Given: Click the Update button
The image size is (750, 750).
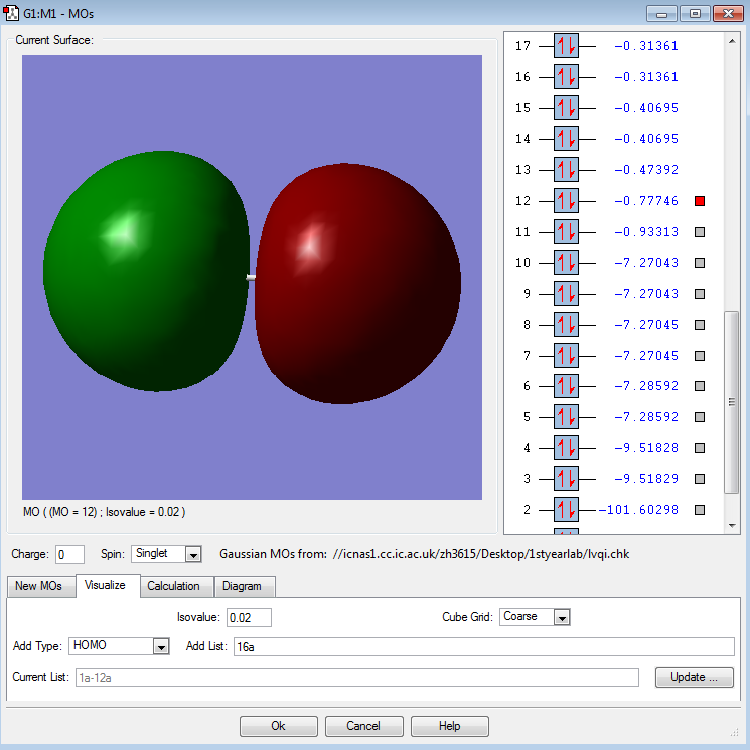Looking at the screenshot, I should tap(694, 677).
